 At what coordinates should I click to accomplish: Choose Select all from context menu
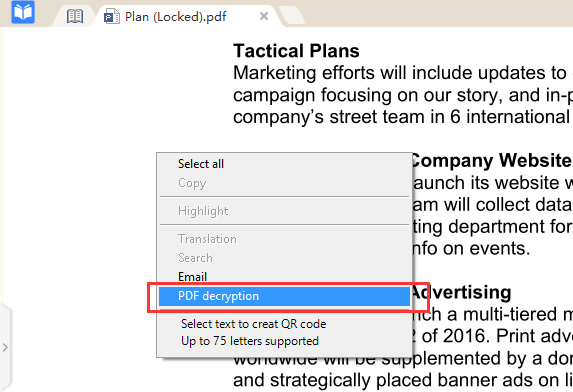pyautogui.click(x=201, y=164)
